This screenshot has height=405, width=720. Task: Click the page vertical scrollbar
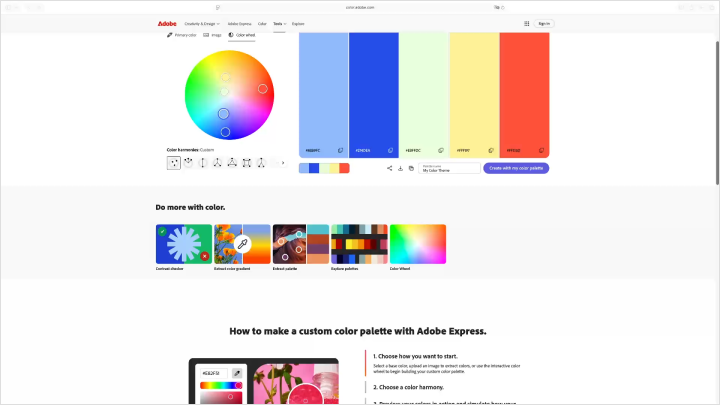coord(717,112)
